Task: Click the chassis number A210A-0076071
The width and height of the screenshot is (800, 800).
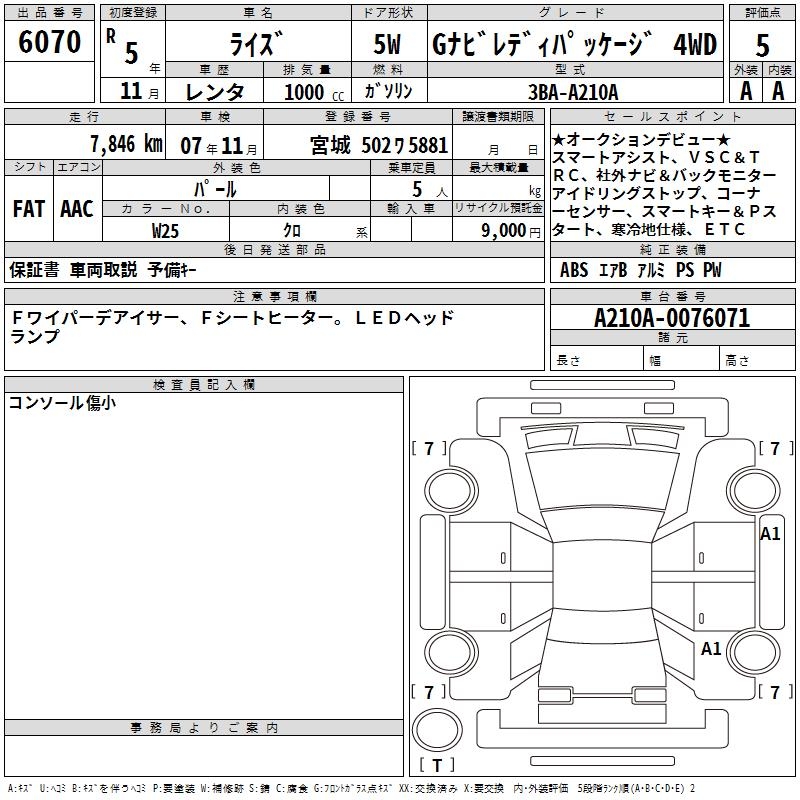Action: [x=672, y=318]
